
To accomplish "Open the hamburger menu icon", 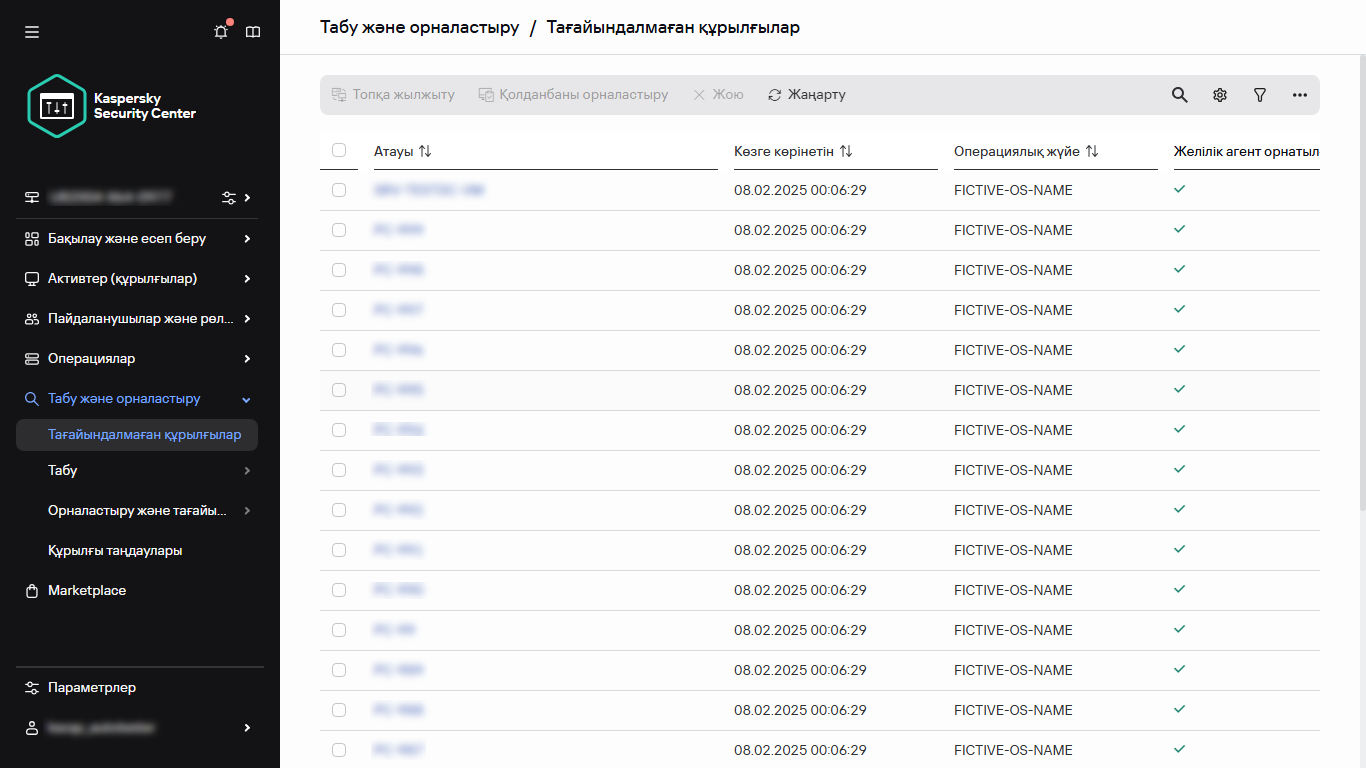I will [x=31, y=31].
